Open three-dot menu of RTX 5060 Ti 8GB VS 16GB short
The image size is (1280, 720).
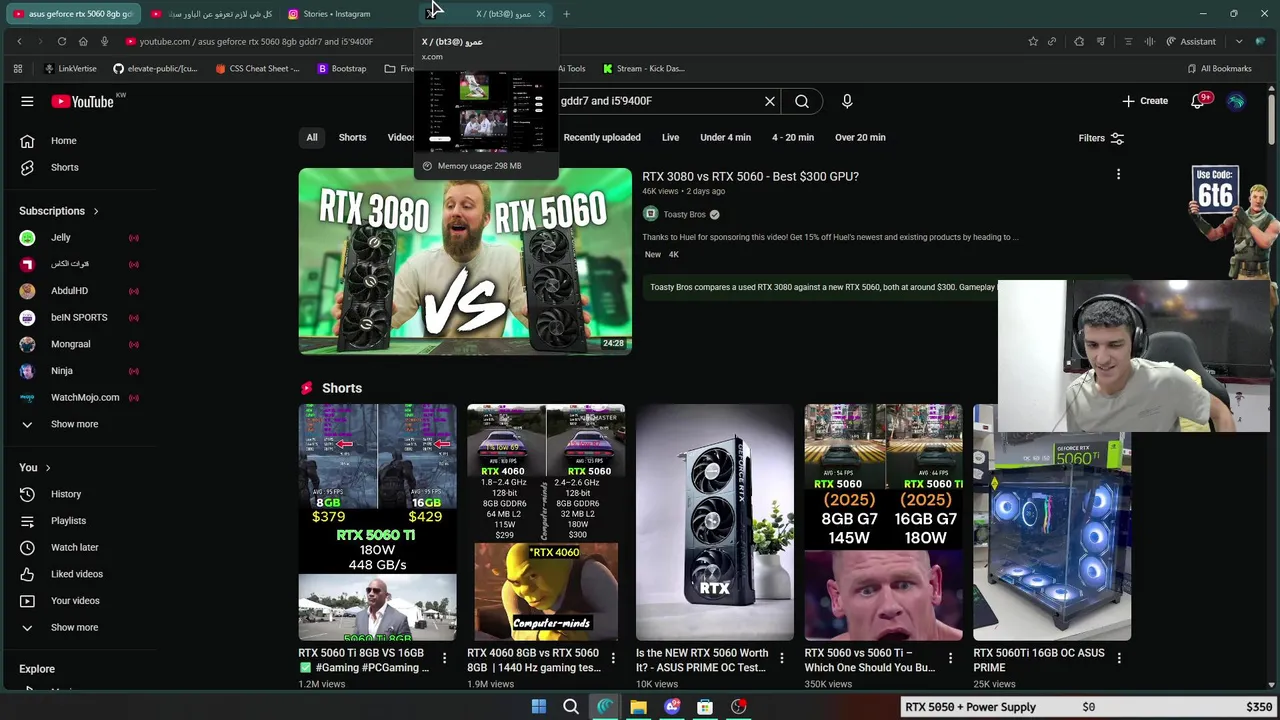tap(444, 658)
